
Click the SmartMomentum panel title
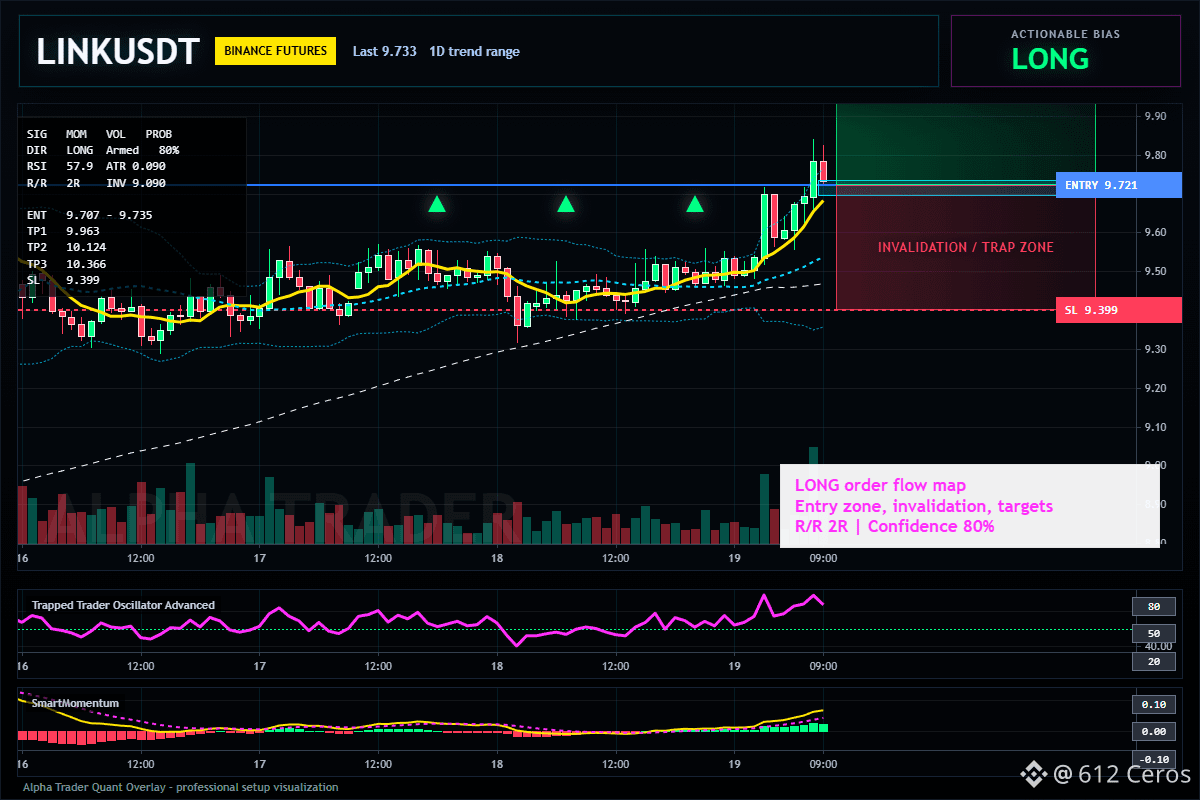point(75,704)
